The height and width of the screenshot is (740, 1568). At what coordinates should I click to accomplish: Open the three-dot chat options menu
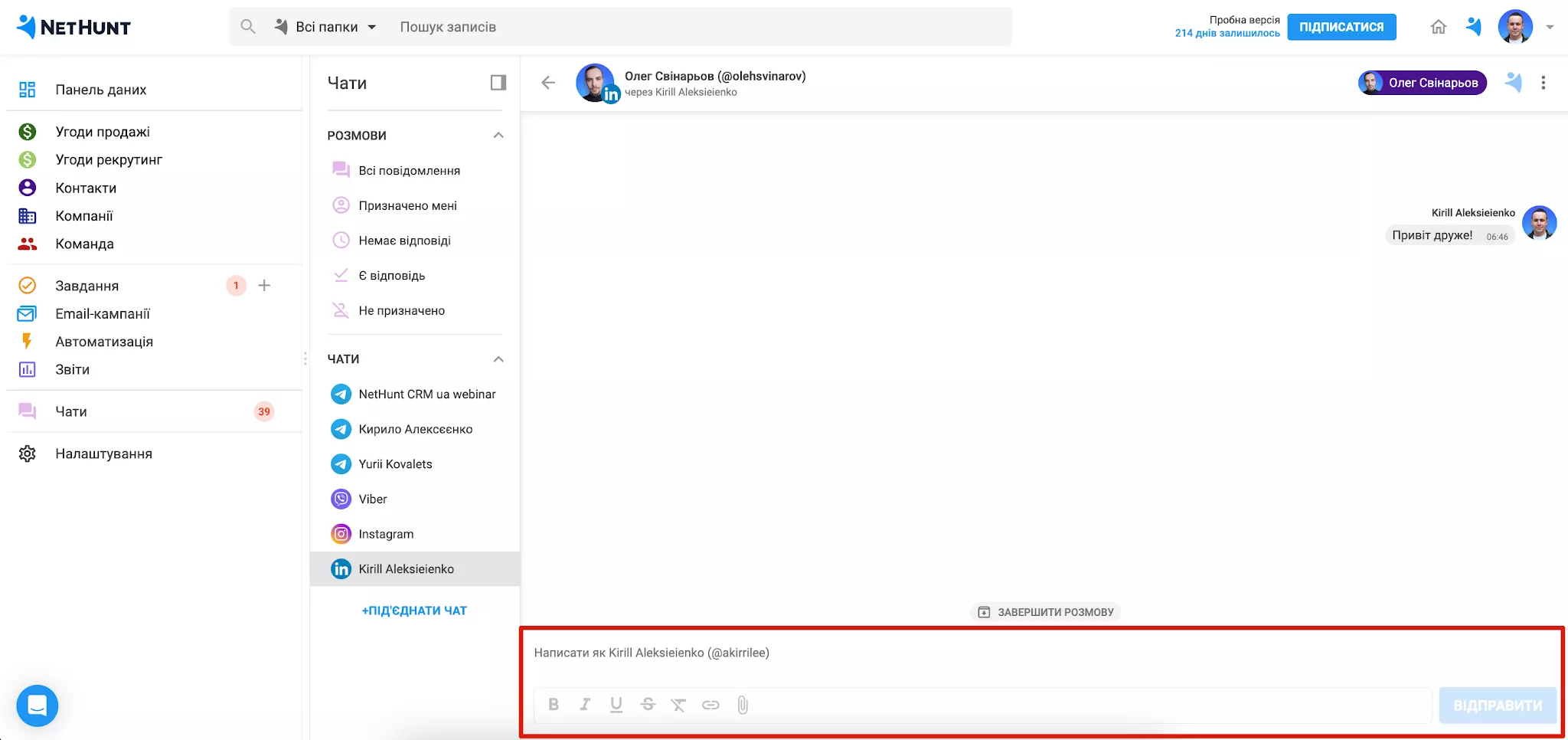pos(1543,83)
